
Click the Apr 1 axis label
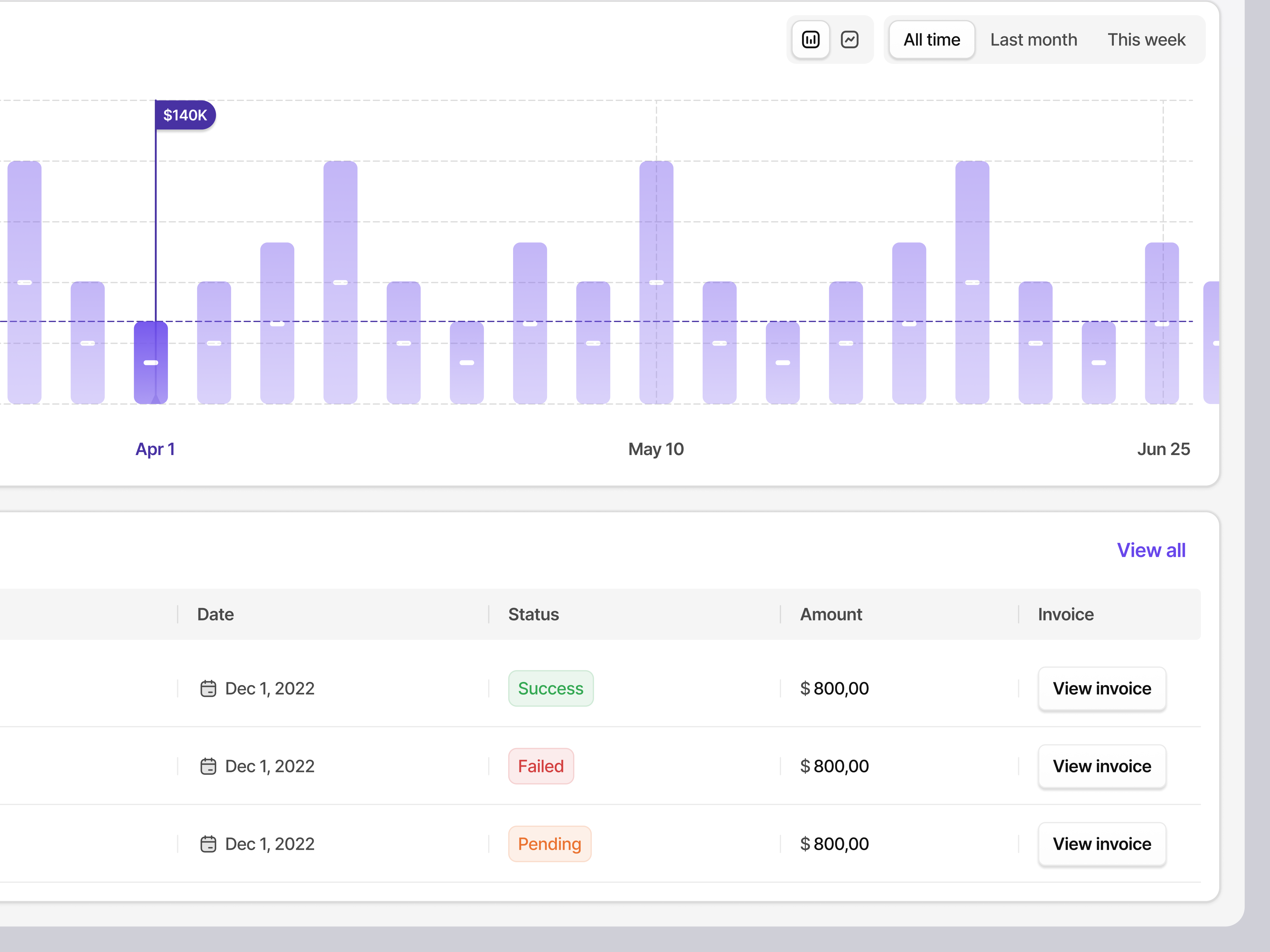click(155, 449)
